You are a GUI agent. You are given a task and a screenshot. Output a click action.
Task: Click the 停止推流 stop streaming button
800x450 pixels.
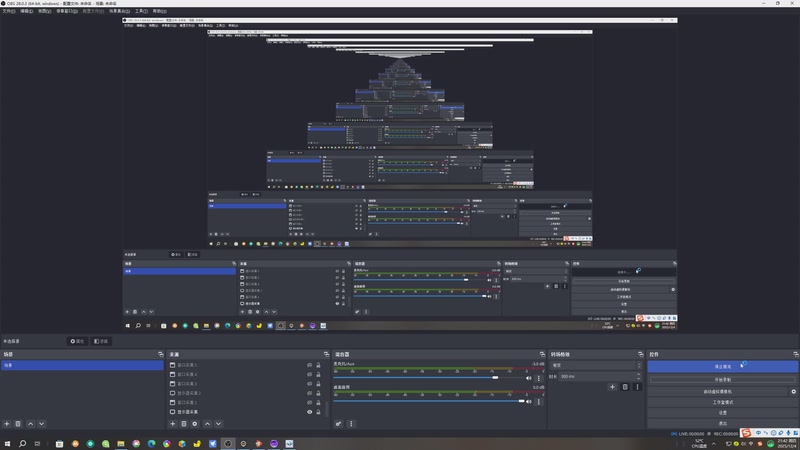click(722, 366)
